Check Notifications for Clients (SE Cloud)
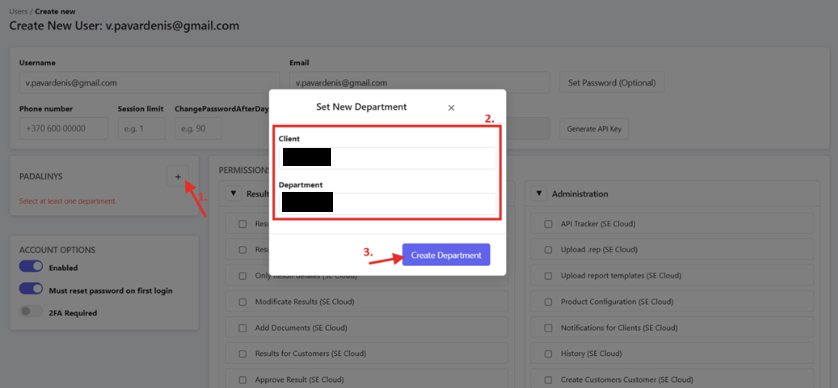The height and width of the screenshot is (388, 838). pos(548,328)
